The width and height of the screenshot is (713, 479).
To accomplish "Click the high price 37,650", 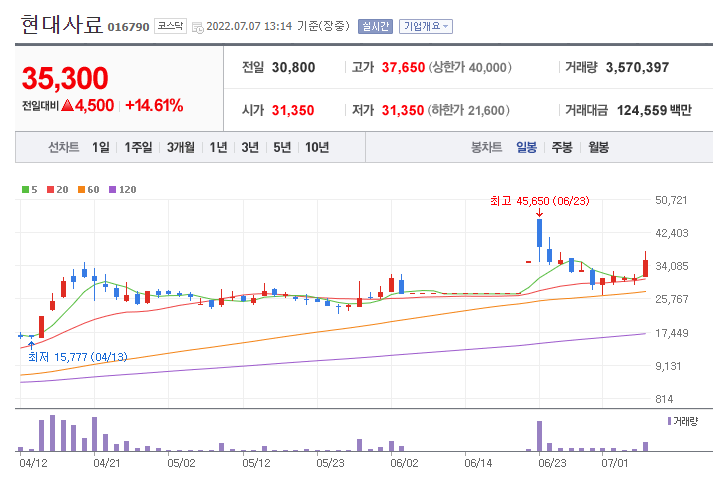I will click(403, 67).
